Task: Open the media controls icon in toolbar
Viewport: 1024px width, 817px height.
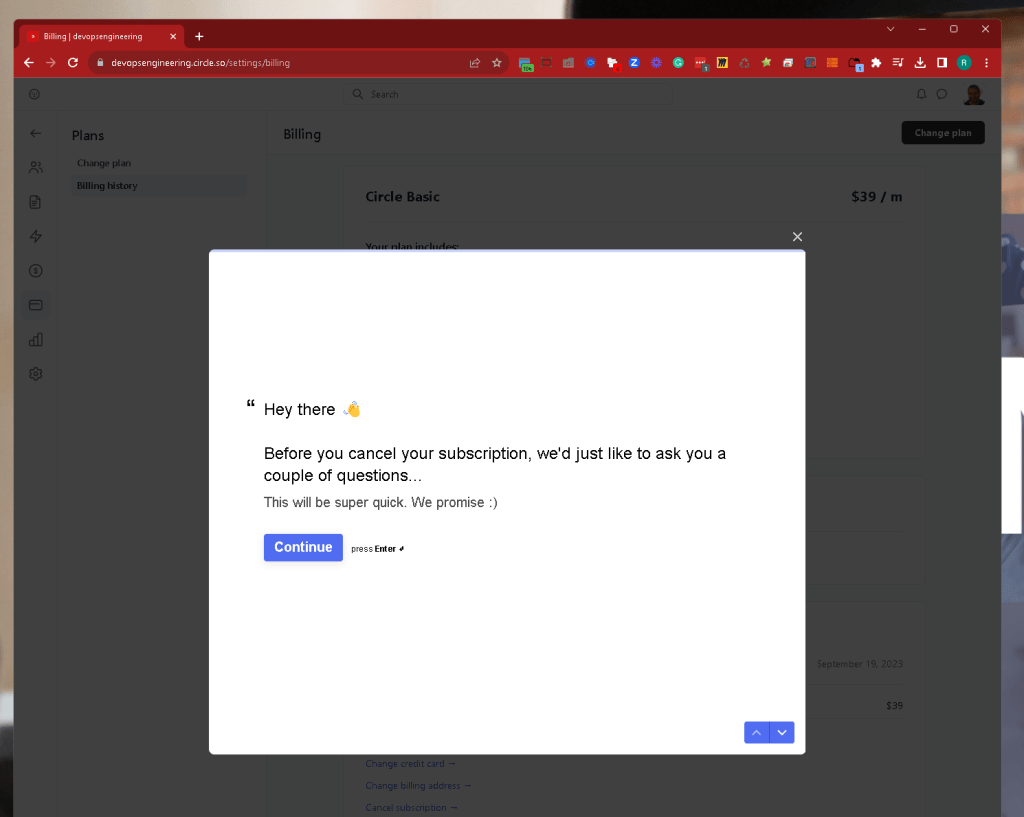Action: pyautogui.click(x=898, y=63)
